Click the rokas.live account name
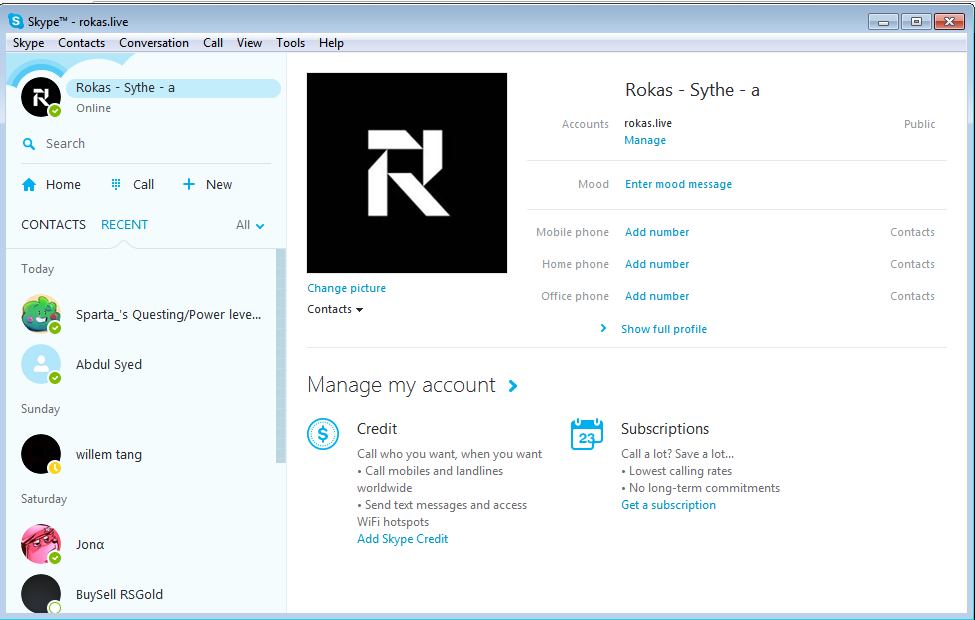This screenshot has height=620, width=975. click(648, 123)
